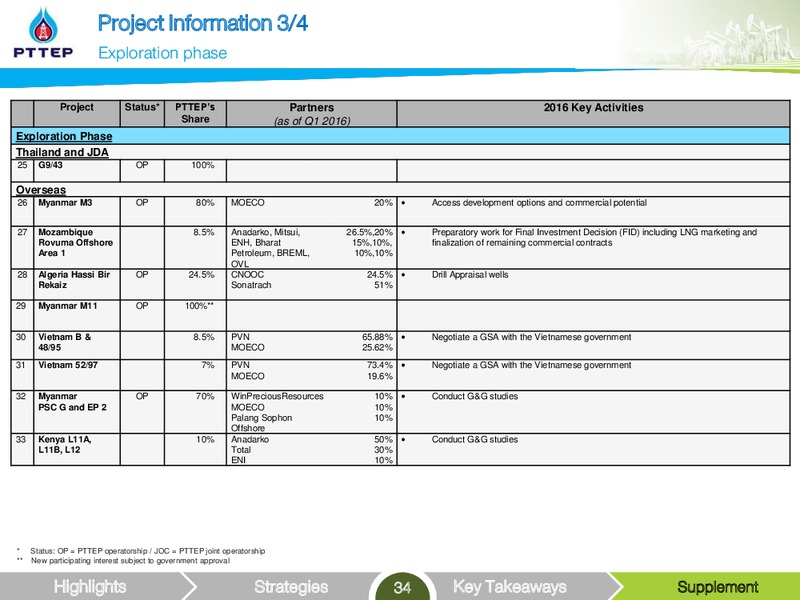
Task: Click the 100%** share of Myanmar M11
Action: (199, 306)
